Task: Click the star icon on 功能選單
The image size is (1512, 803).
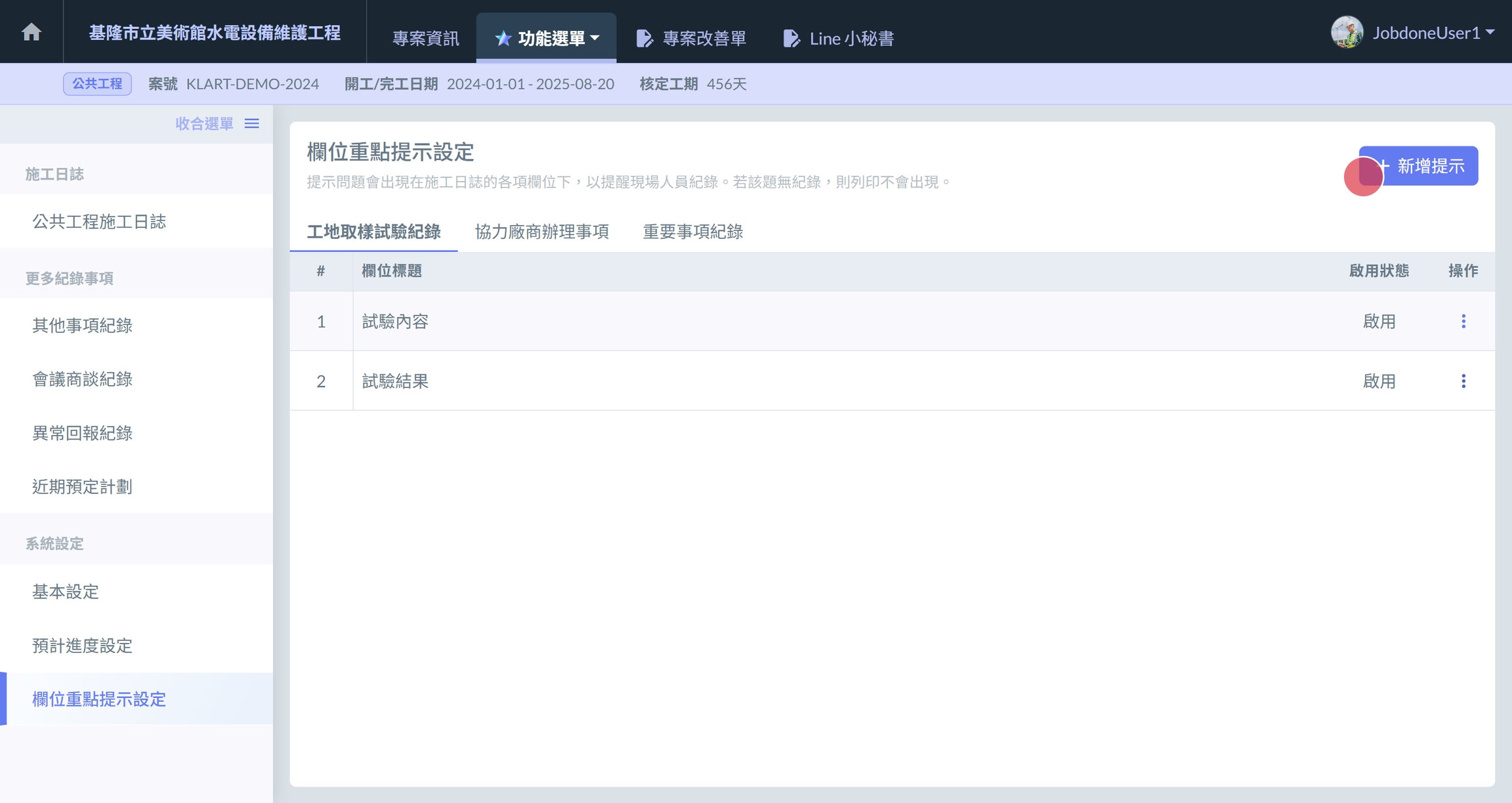Action: coord(503,38)
